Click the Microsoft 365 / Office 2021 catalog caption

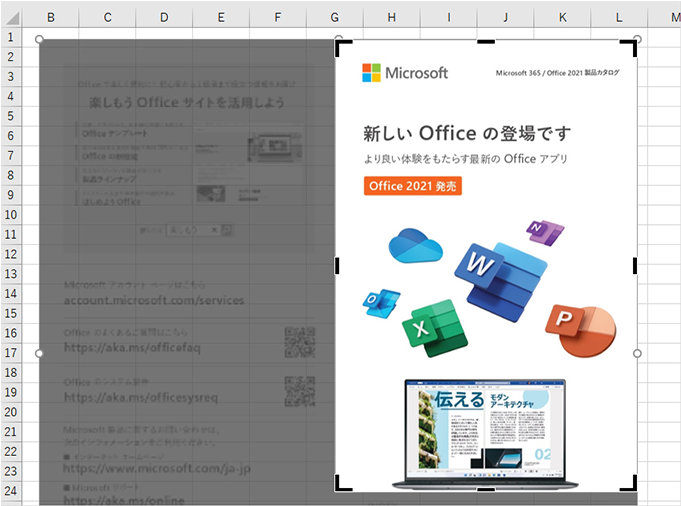click(x=558, y=73)
